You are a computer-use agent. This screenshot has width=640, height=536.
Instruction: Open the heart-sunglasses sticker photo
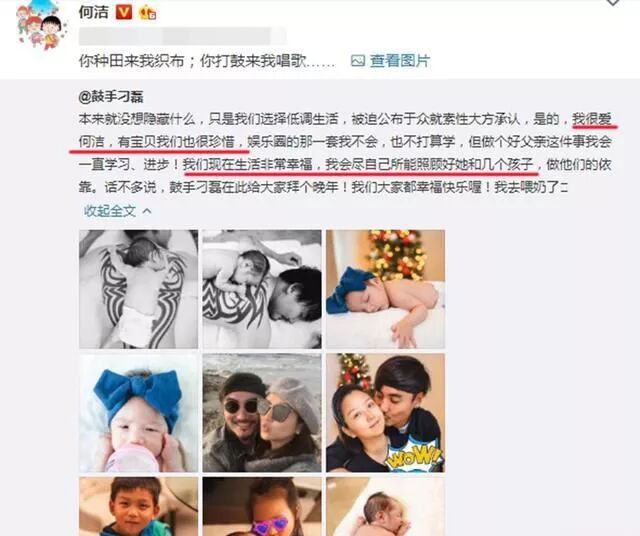pos(262,507)
